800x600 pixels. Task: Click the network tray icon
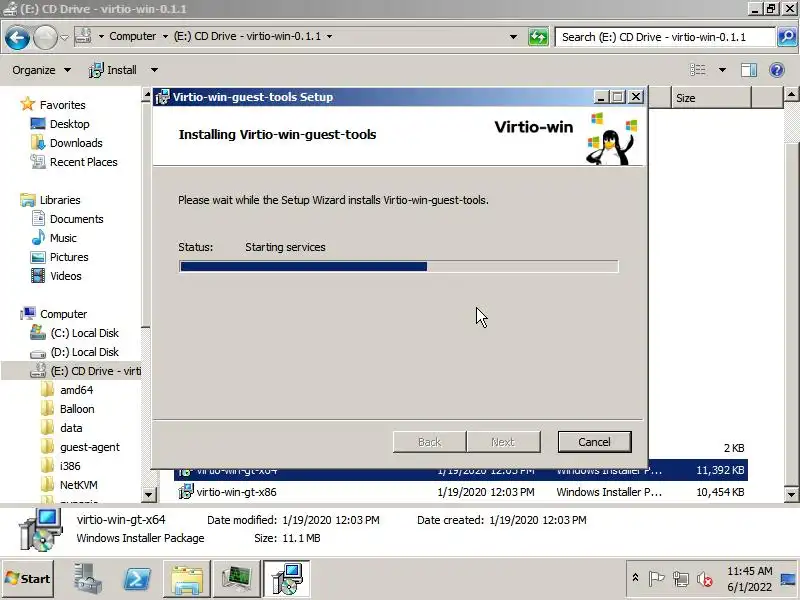680,579
